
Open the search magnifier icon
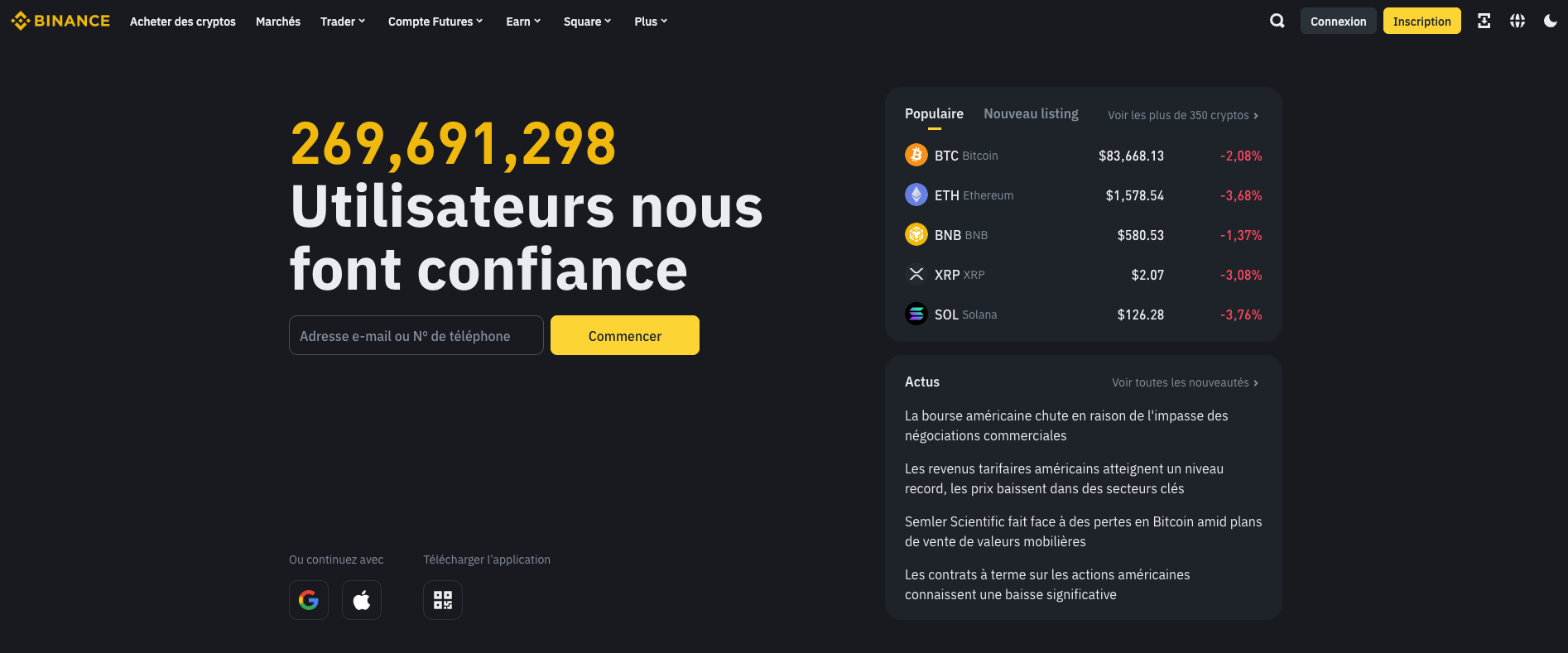1277,21
